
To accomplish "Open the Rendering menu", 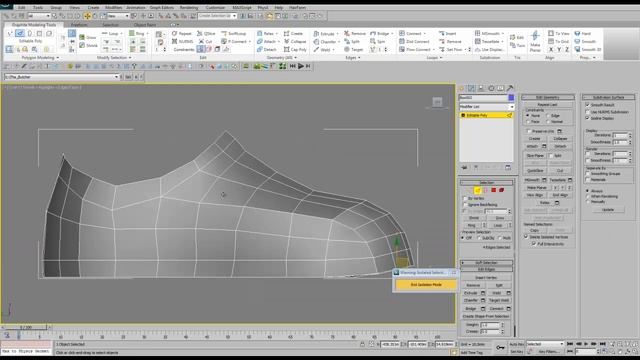I will click(x=189, y=7).
